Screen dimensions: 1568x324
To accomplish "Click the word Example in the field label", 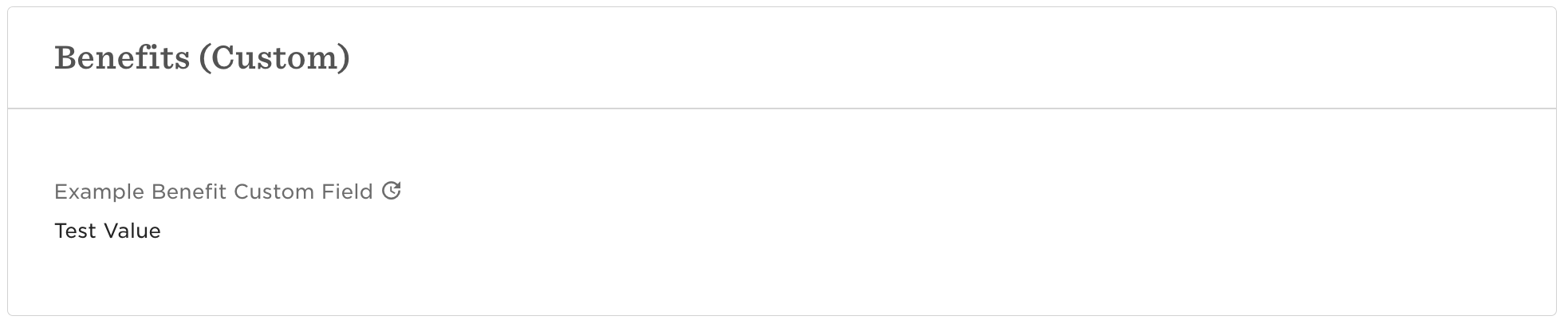I will coord(99,192).
